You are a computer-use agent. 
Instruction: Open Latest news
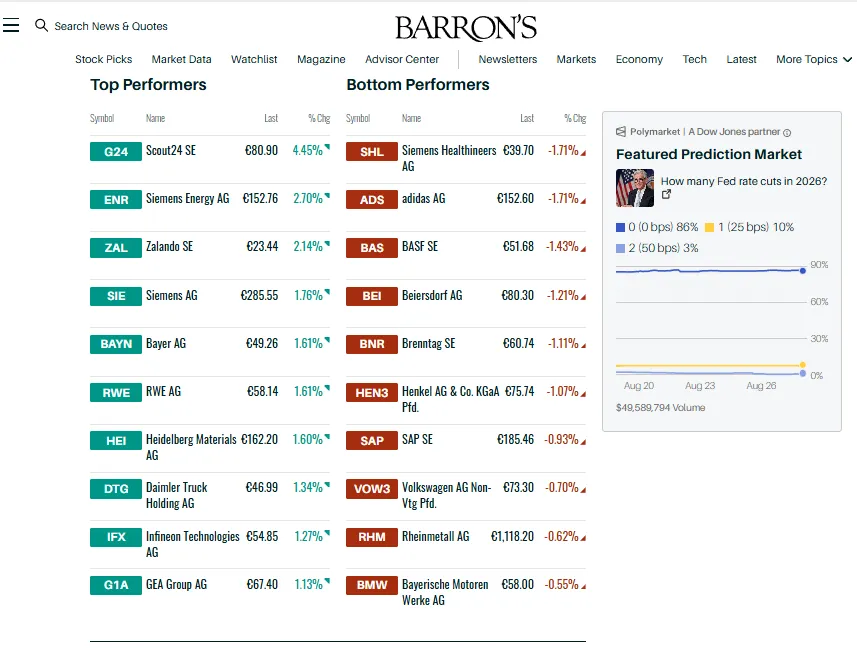(x=741, y=59)
